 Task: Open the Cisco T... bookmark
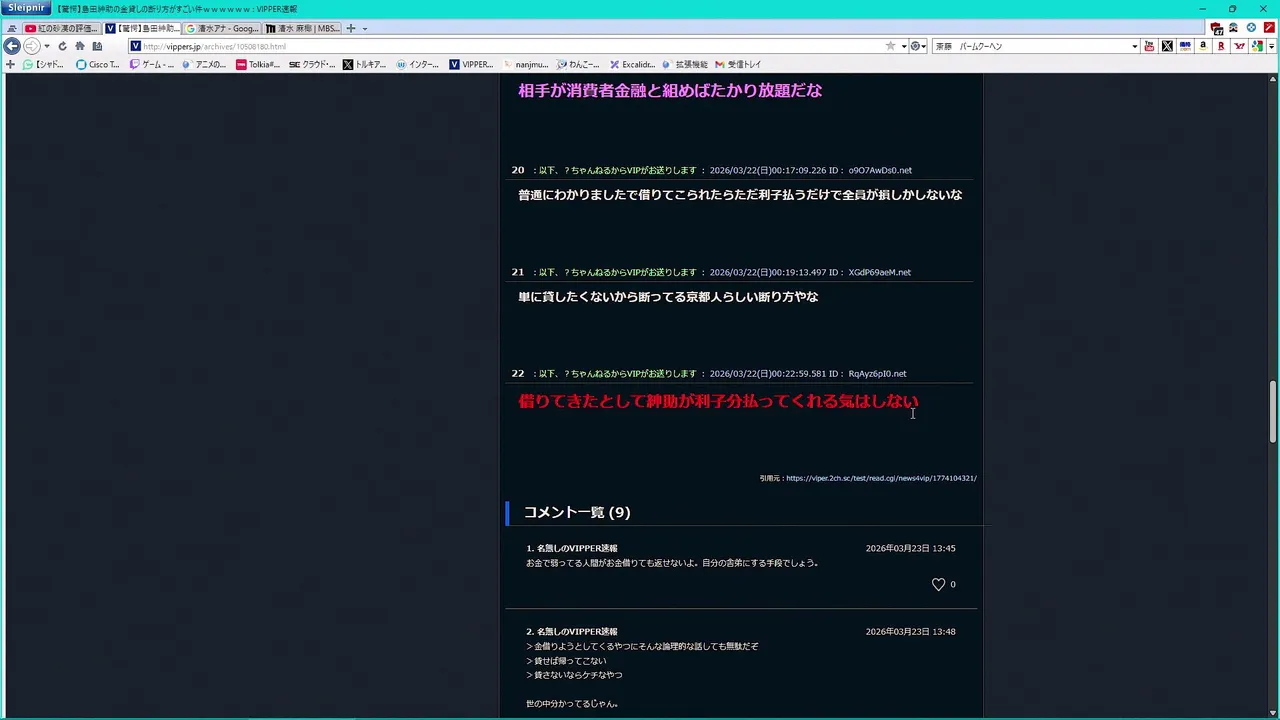tap(98, 64)
